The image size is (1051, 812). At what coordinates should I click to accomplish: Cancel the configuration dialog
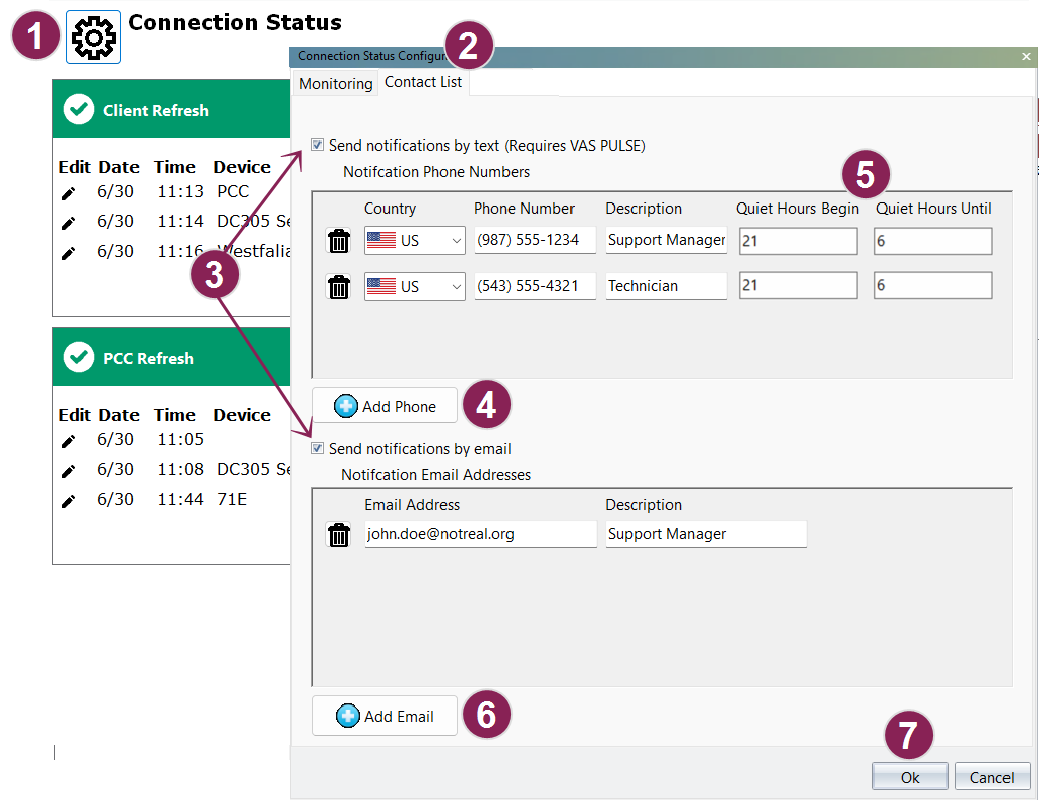coord(992,777)
